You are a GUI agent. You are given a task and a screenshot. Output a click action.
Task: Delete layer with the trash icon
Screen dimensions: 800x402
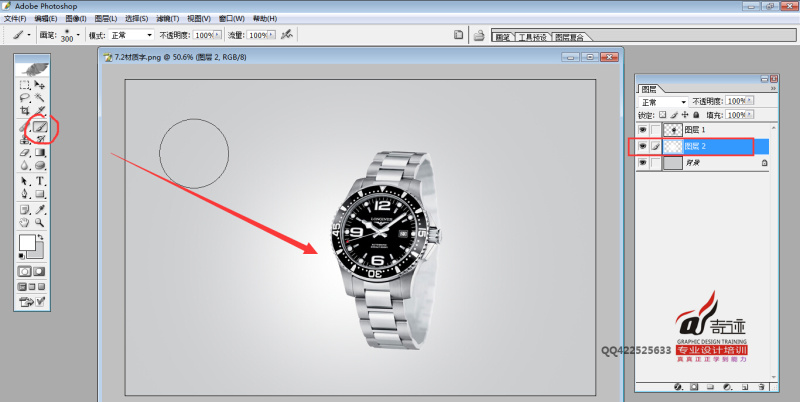(x=762, y=387)
